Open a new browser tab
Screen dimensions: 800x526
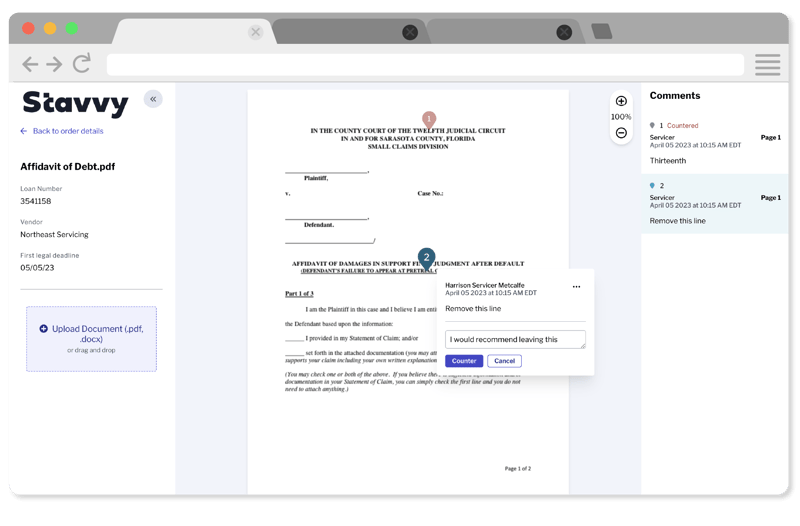[x=602, y=31]
